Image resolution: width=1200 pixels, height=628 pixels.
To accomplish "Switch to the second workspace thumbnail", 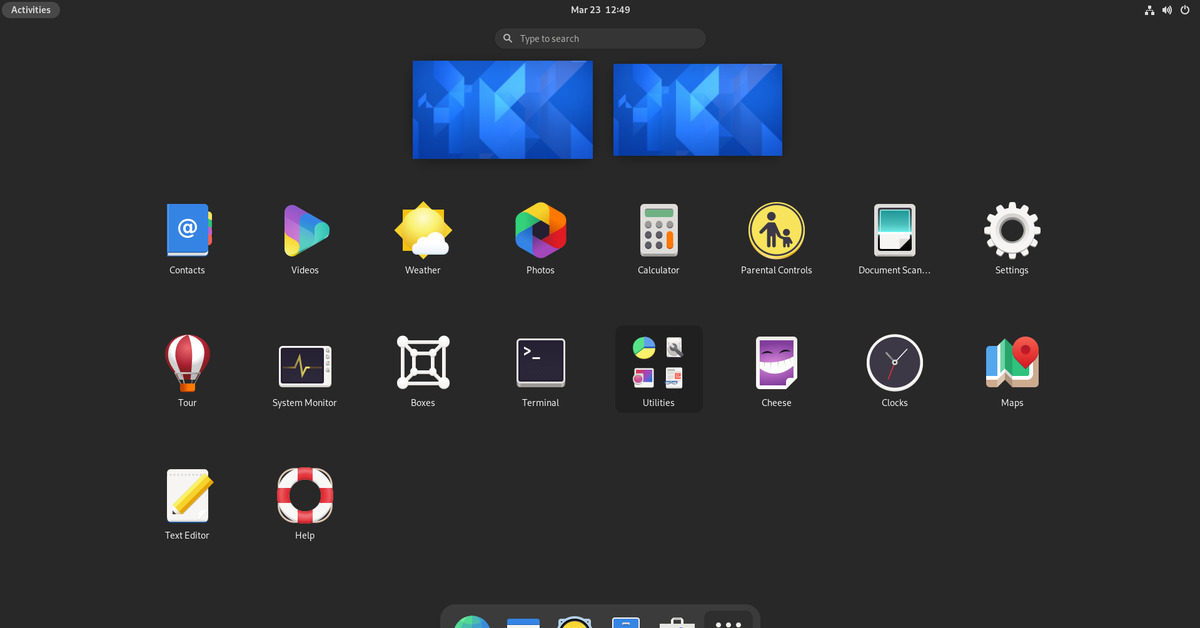I will coord(697,110).
